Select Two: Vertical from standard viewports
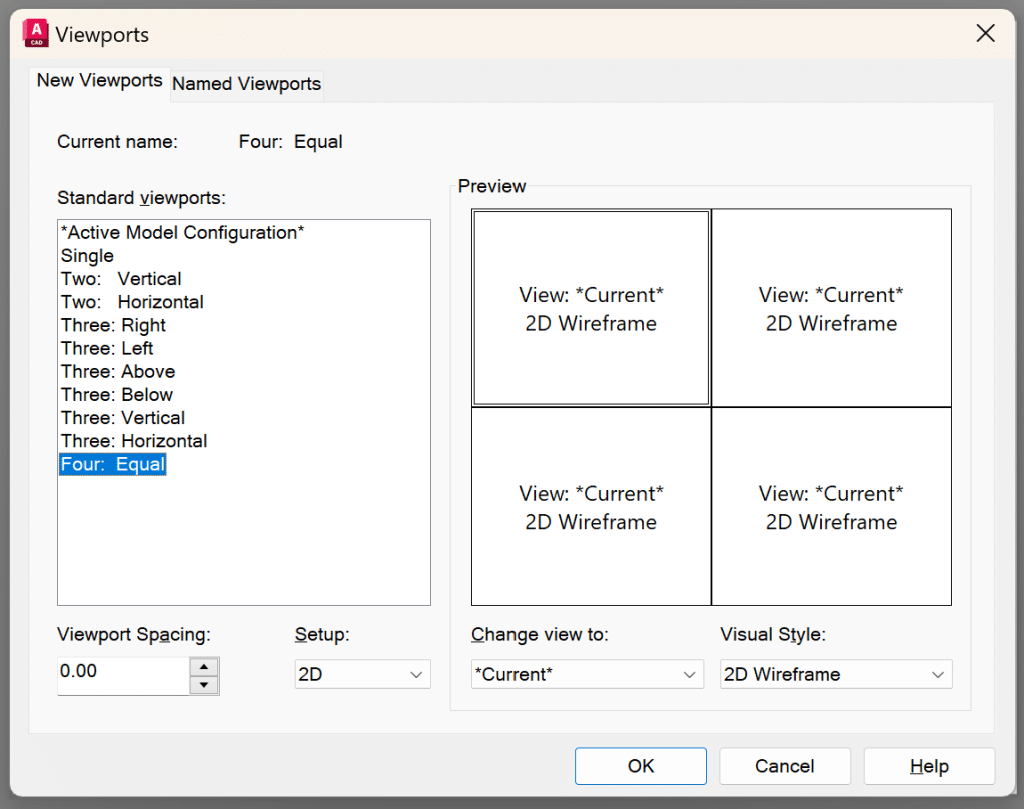The width and height of the screenshot is (1024, 809). 120,278
